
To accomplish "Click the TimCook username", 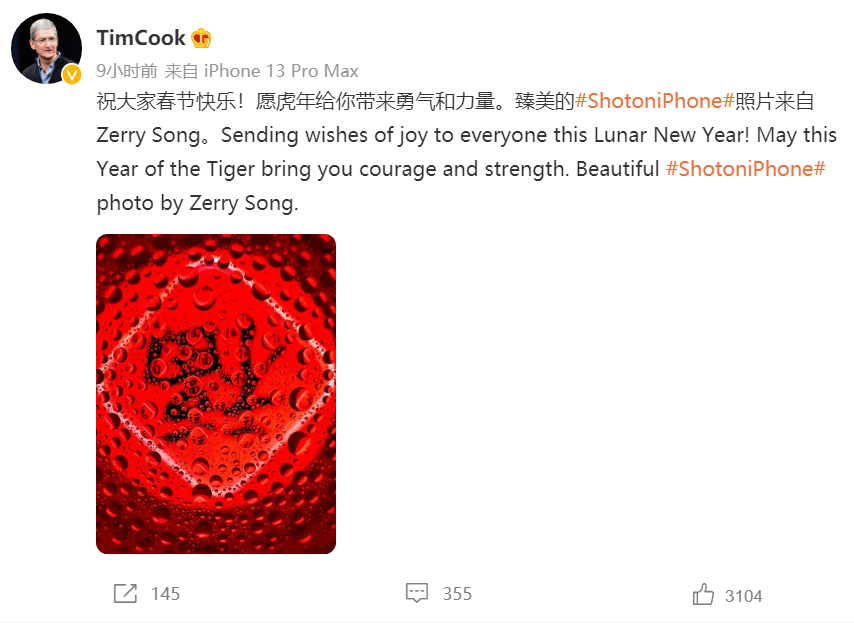I will click(141, 38).
